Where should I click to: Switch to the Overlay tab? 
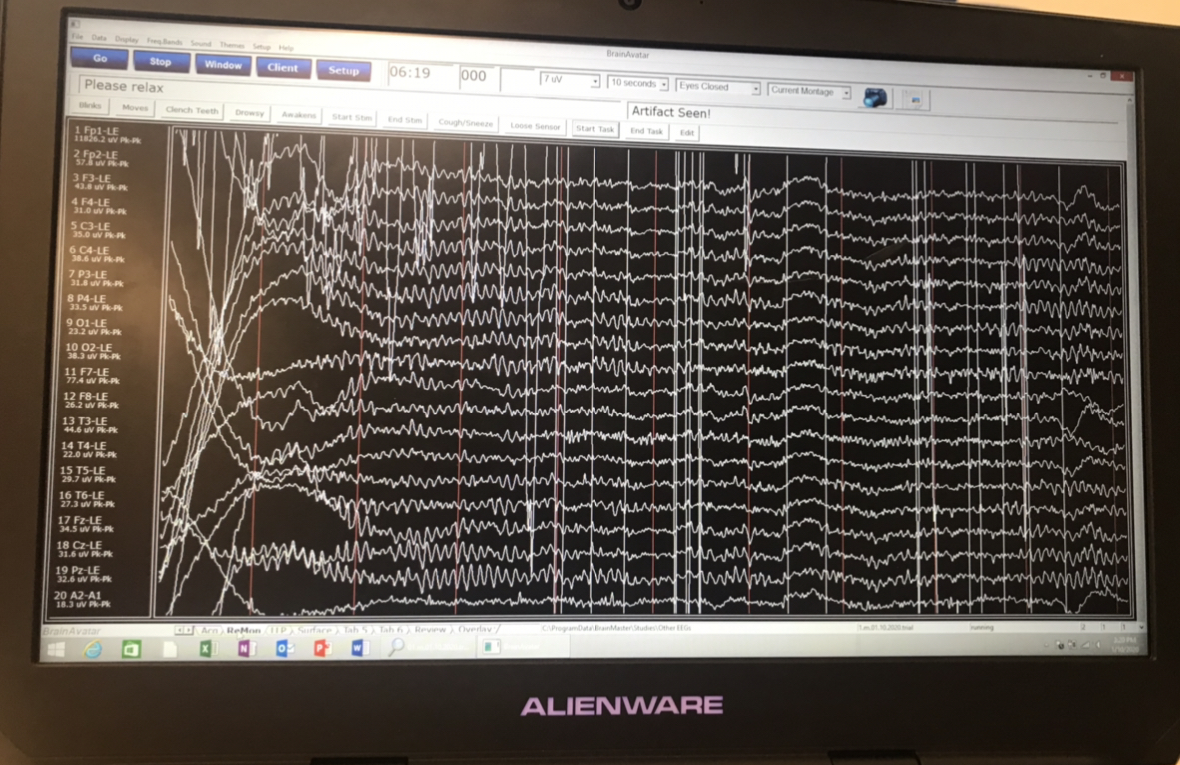click(x=474, y=629)
